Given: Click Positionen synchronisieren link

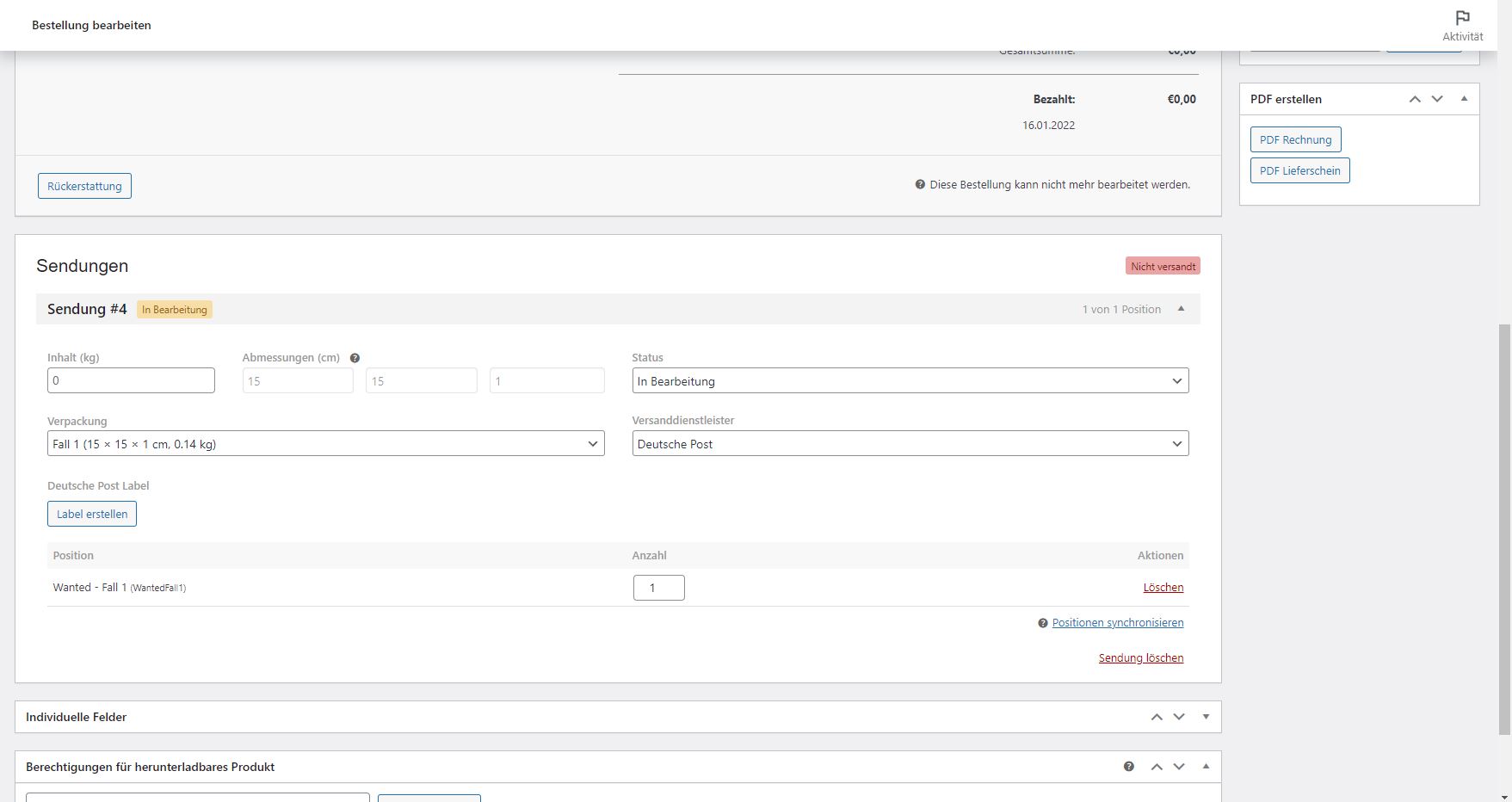Looking at the screenshot, I should click(1118, 623).
